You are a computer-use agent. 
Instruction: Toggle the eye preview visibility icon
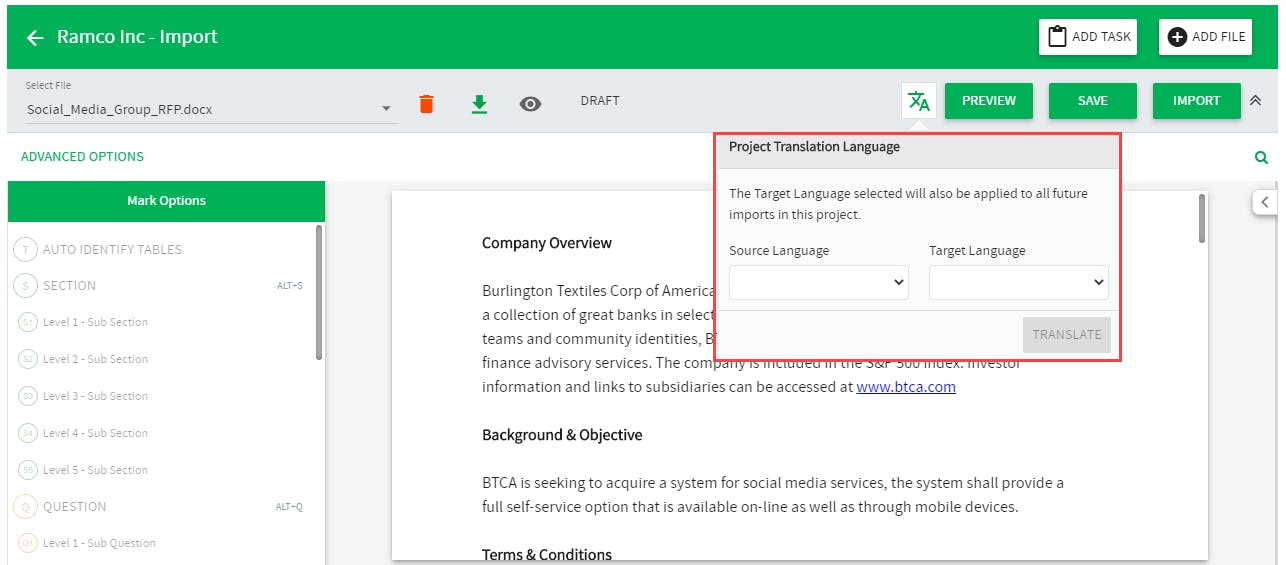530,104
